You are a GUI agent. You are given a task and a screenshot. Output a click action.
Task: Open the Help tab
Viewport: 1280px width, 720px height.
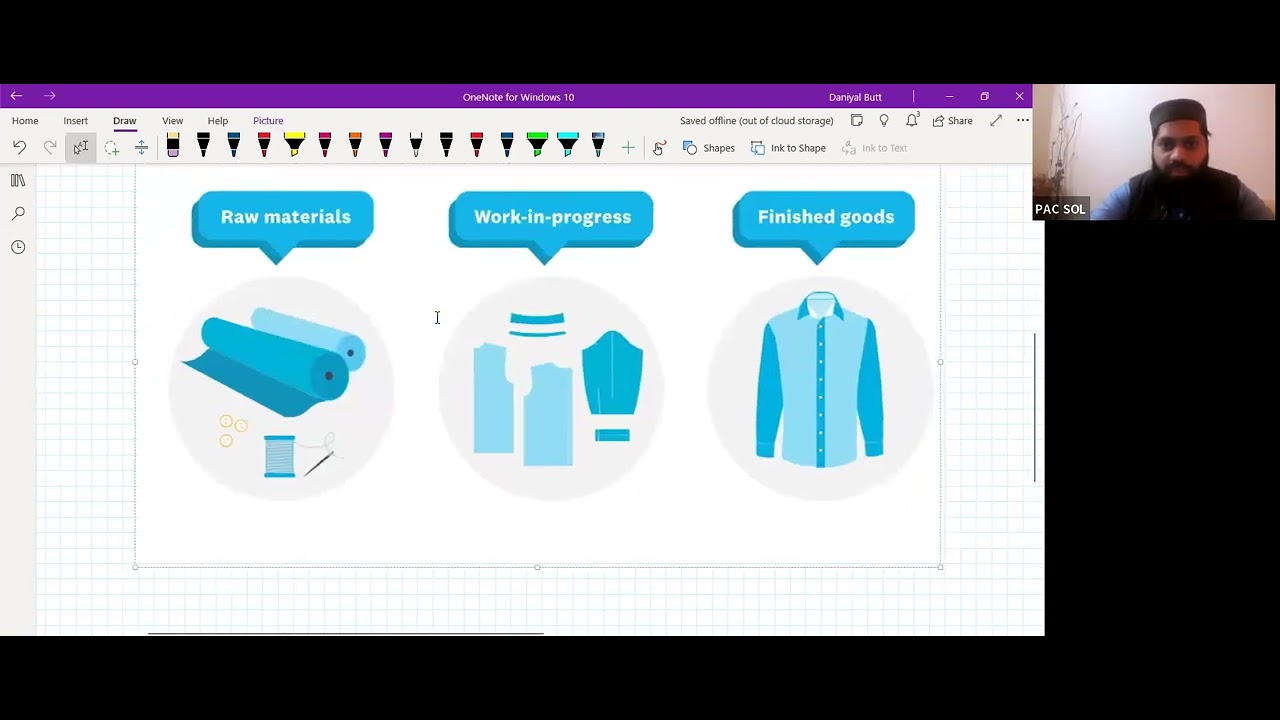pyautogui.click(x=218, y=121)
